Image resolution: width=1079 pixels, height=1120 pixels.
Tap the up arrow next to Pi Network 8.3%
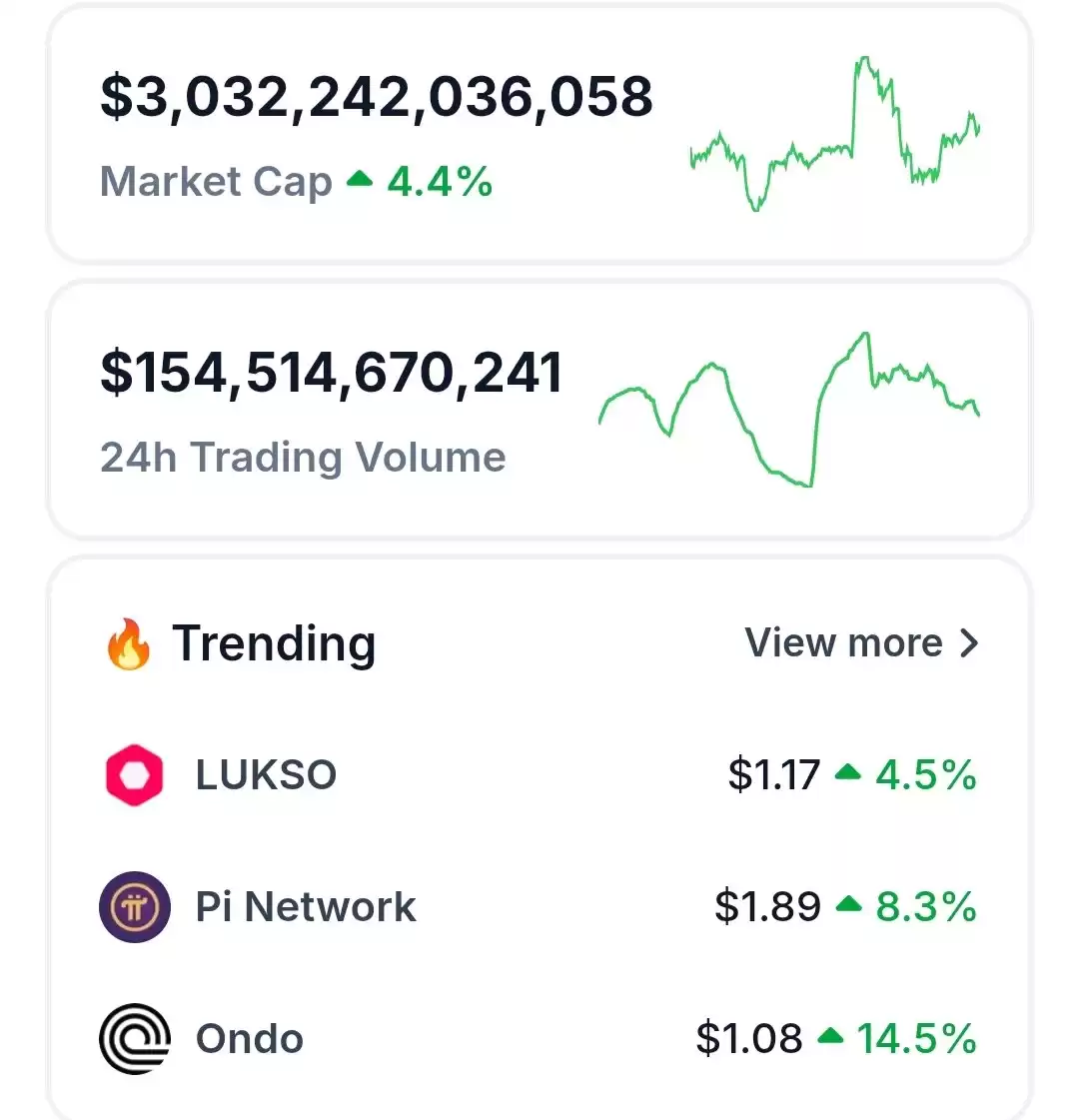click(x=848, y=904)
